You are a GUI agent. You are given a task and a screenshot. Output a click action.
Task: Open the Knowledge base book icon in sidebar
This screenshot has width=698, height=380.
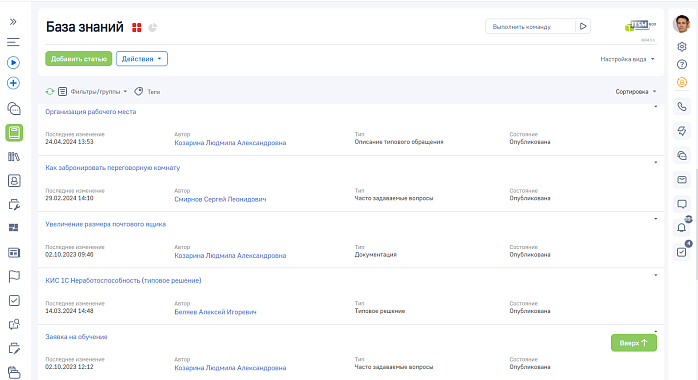click(x=14, y=133)
